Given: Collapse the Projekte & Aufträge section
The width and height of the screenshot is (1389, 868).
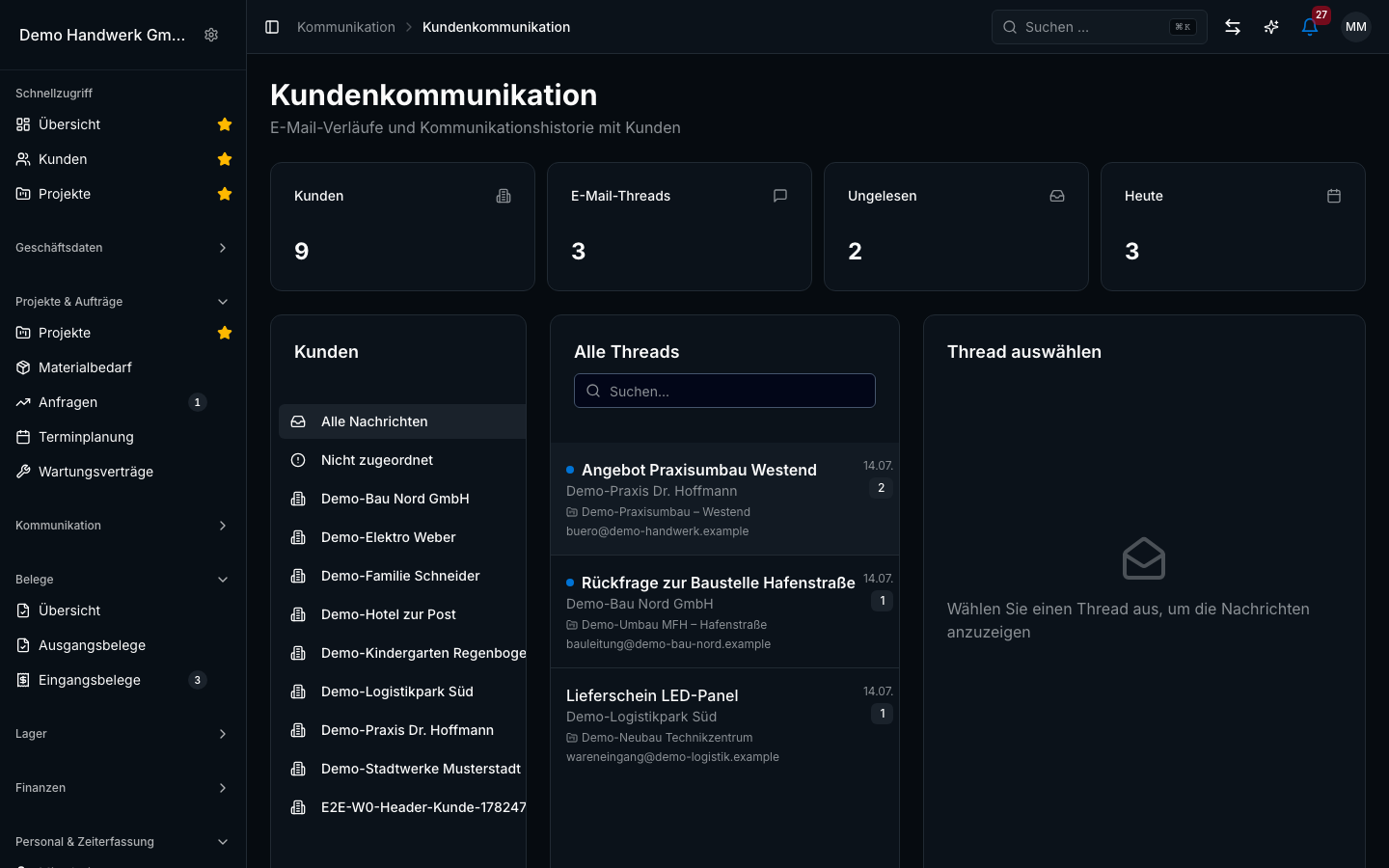Looking at the screenshot, I should point(123,302).
